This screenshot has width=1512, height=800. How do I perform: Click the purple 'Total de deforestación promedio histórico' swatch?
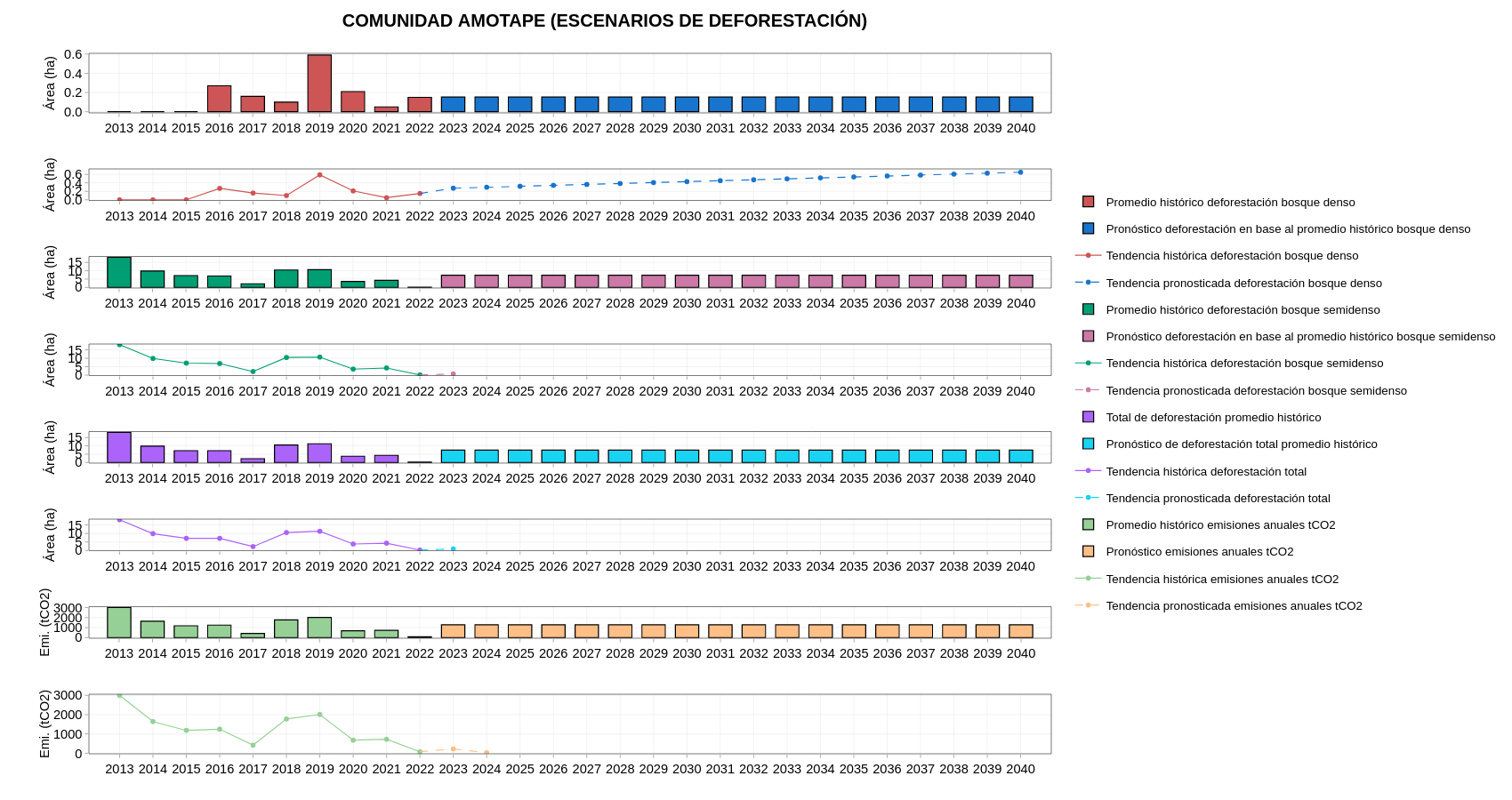(1088, 417)
